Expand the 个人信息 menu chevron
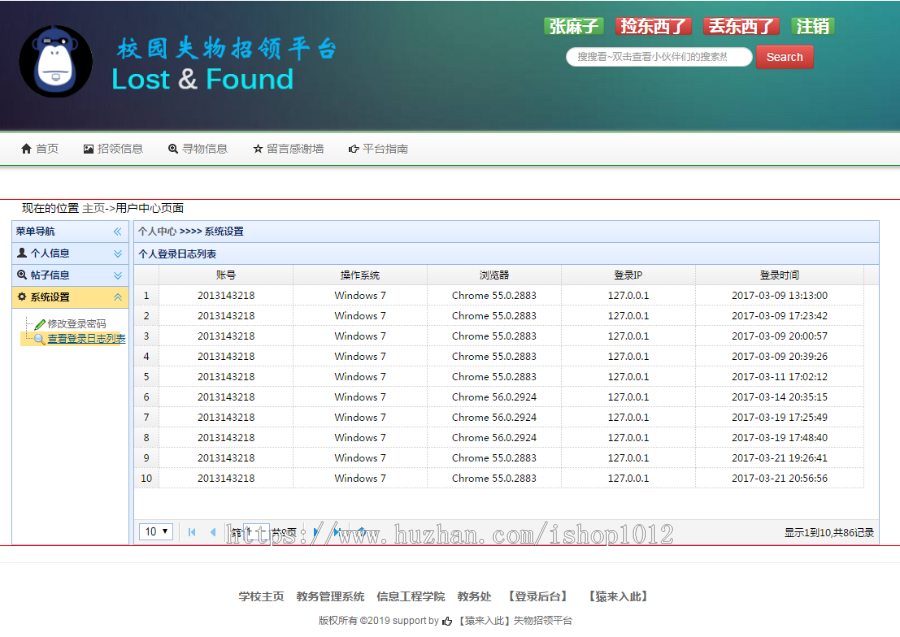Screen dimensions: 900x637 (x=117, y=253)
